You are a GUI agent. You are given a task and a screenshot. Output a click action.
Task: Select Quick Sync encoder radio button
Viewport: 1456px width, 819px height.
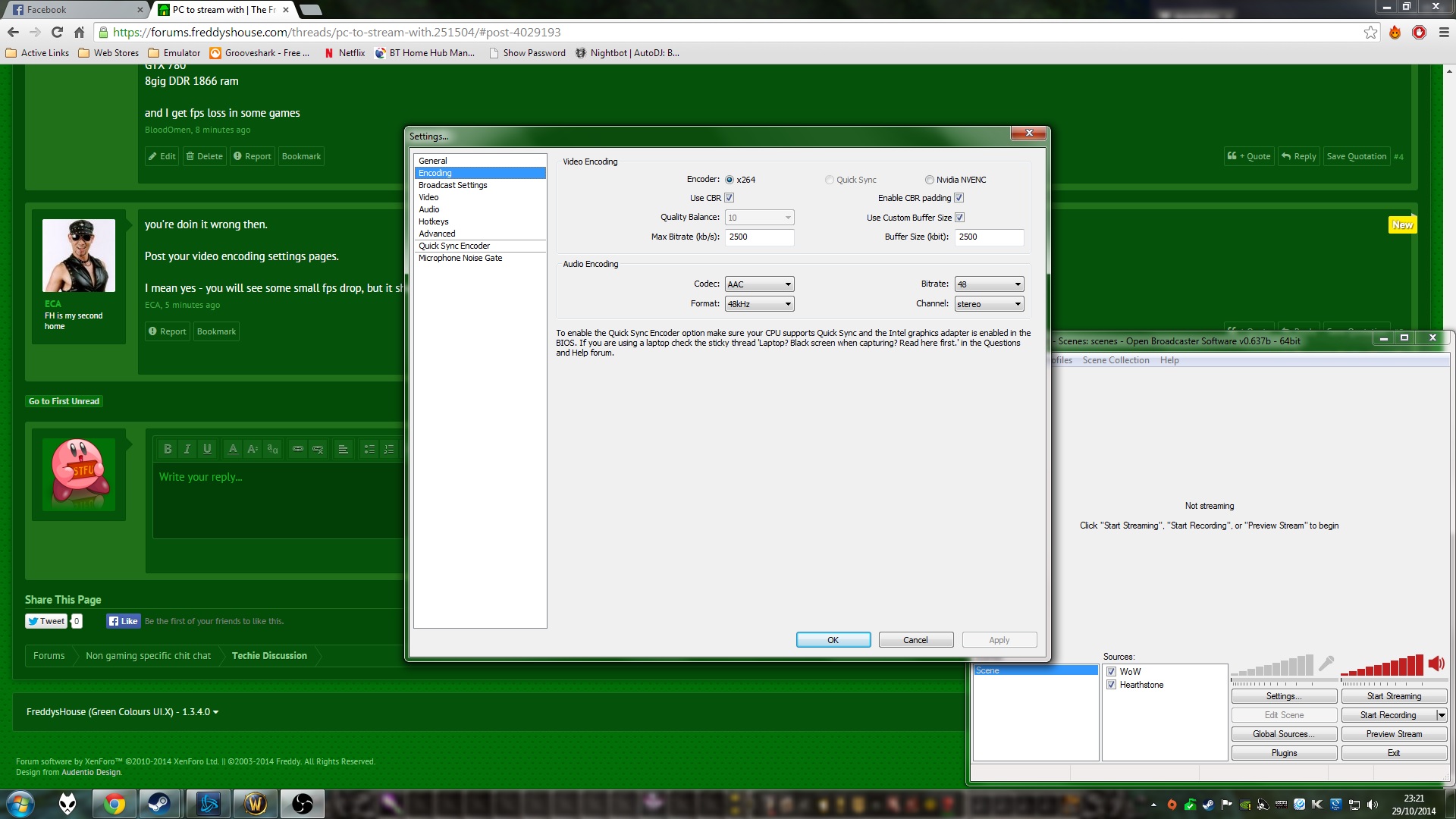tap(830, 180)
